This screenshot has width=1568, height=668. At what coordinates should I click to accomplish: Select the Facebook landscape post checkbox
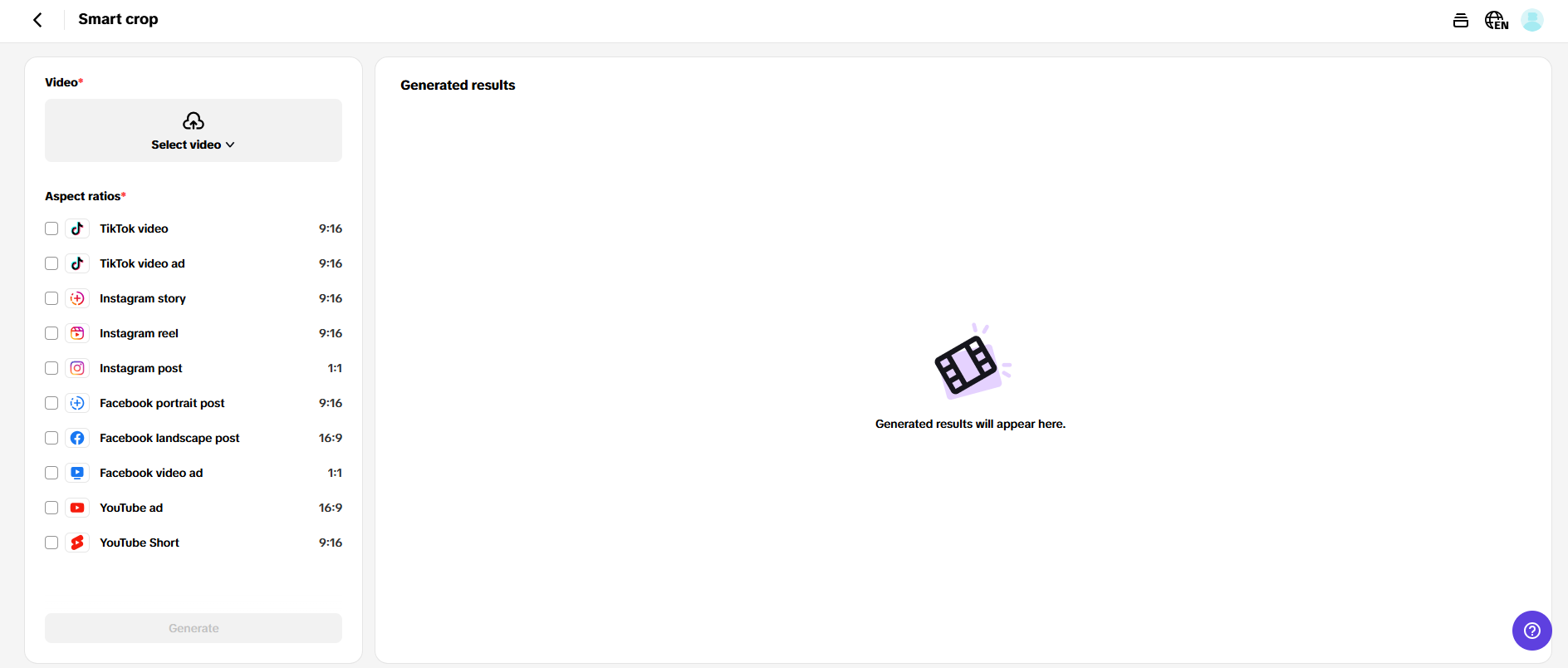(x=51, y=438)
